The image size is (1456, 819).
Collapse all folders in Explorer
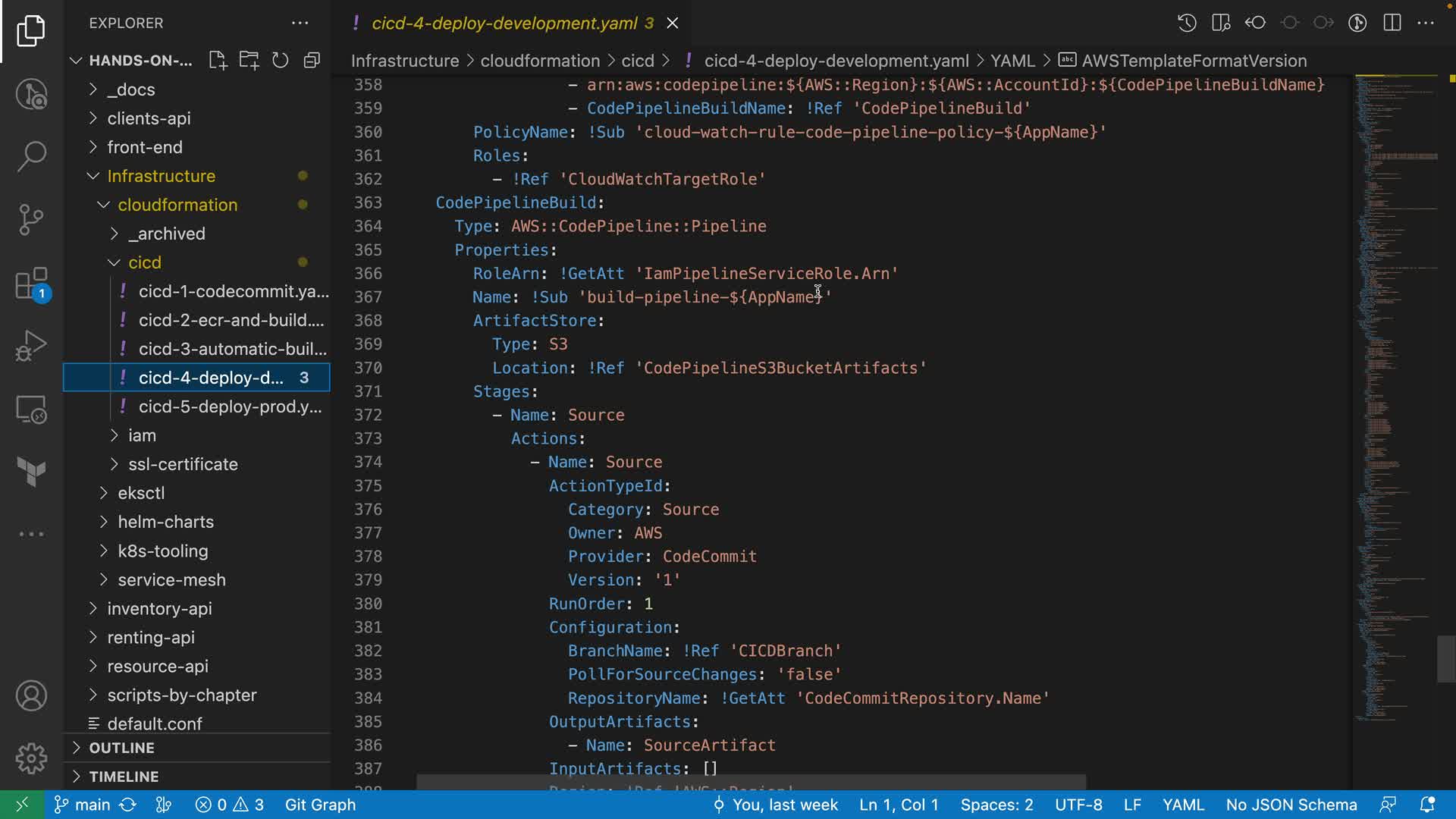[312, 61]
